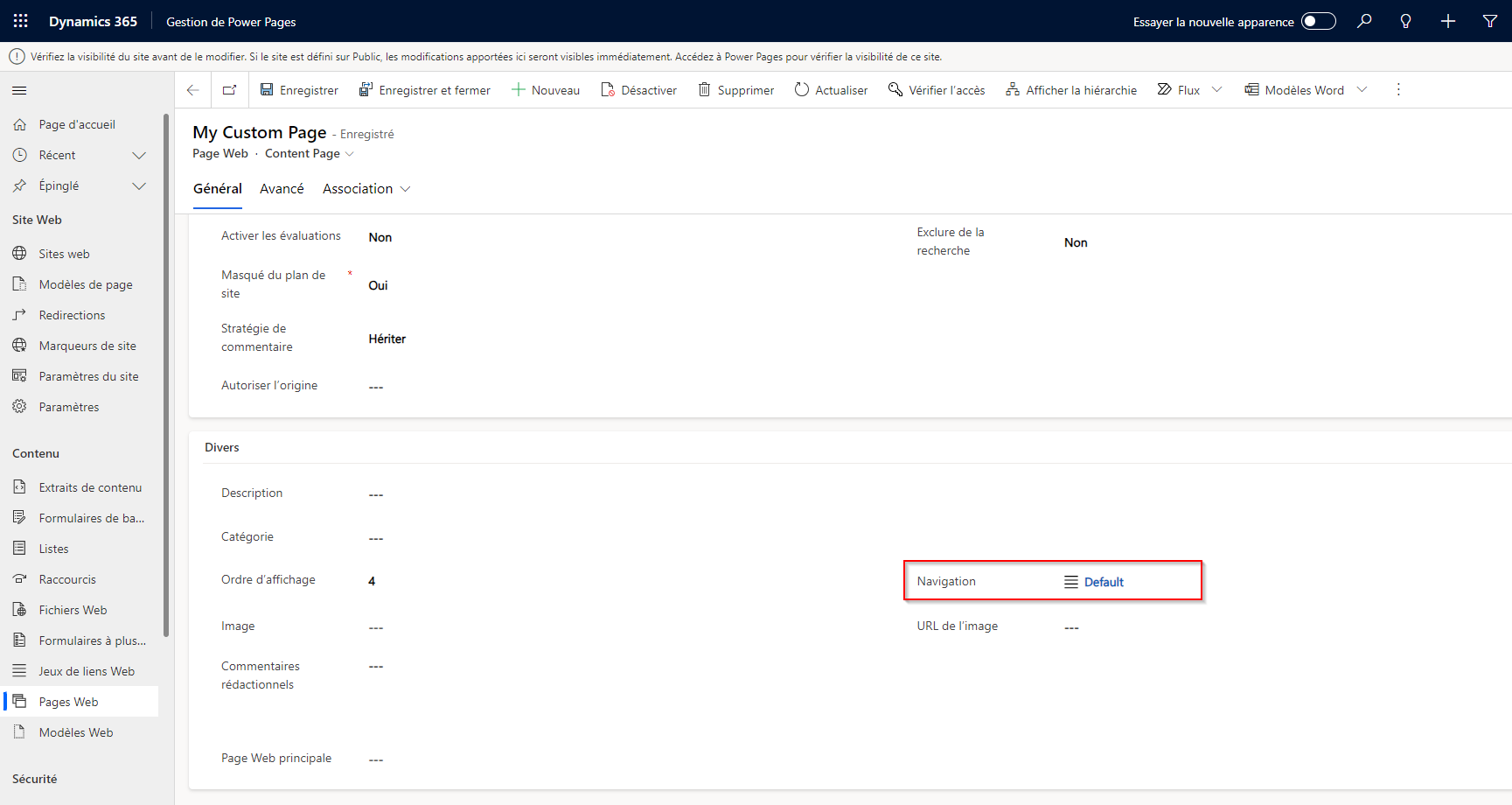The image size is (1512, 805).
Task: Open the advanced filter funnel icon
Action: (x=1490, y=21)
